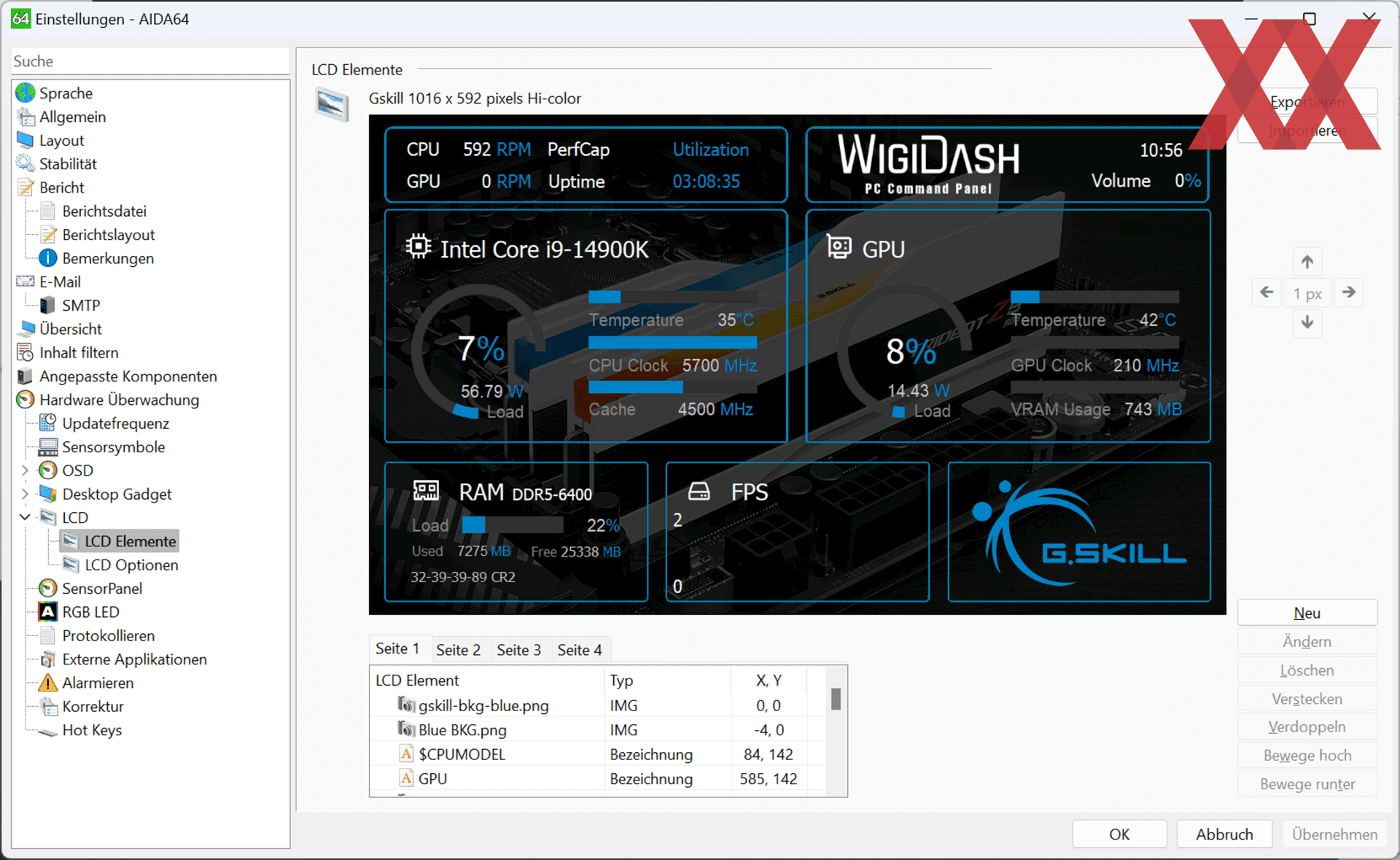Open the Desktop Gadget icon
The width and height of the screenshot is (1400, 860).
coord(48,494)
